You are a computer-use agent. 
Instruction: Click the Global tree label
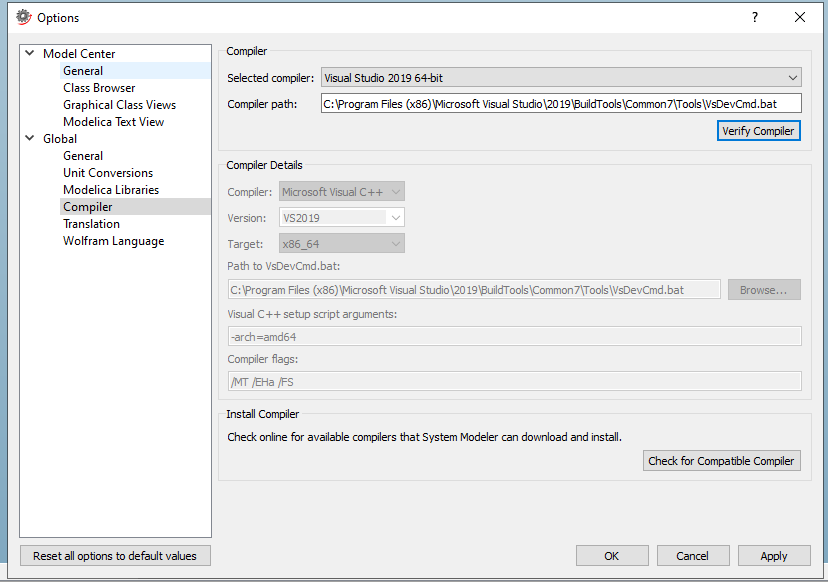click(60, 138)
